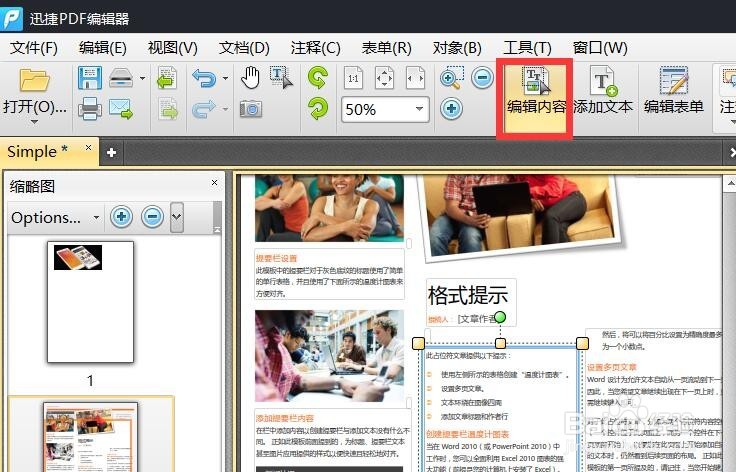Screen dimensions: 736x472
Task: Open the redo history dropdown arrow
Action: coord(225,109)
